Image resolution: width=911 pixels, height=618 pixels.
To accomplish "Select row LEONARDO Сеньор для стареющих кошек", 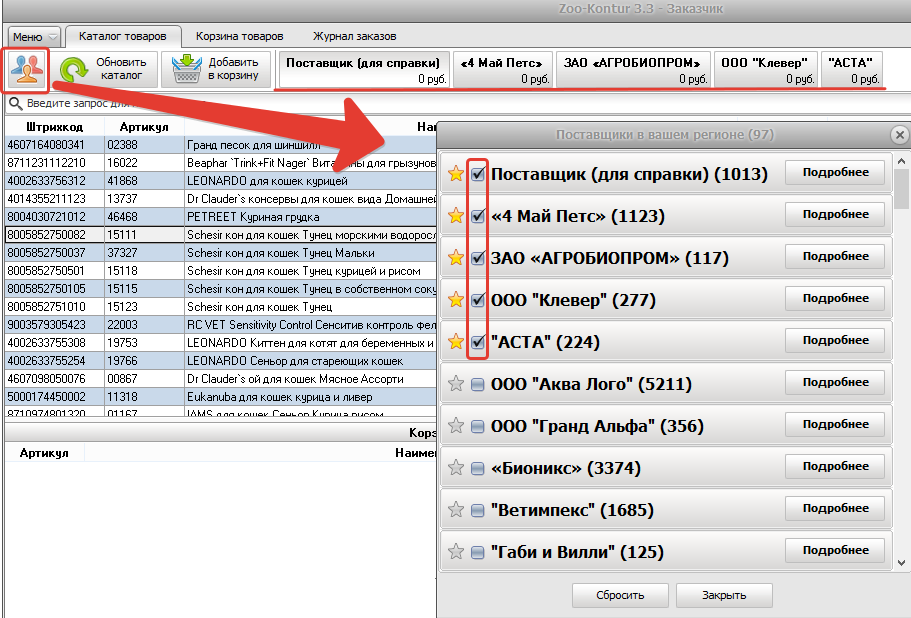I will click(x=221, y=361).
